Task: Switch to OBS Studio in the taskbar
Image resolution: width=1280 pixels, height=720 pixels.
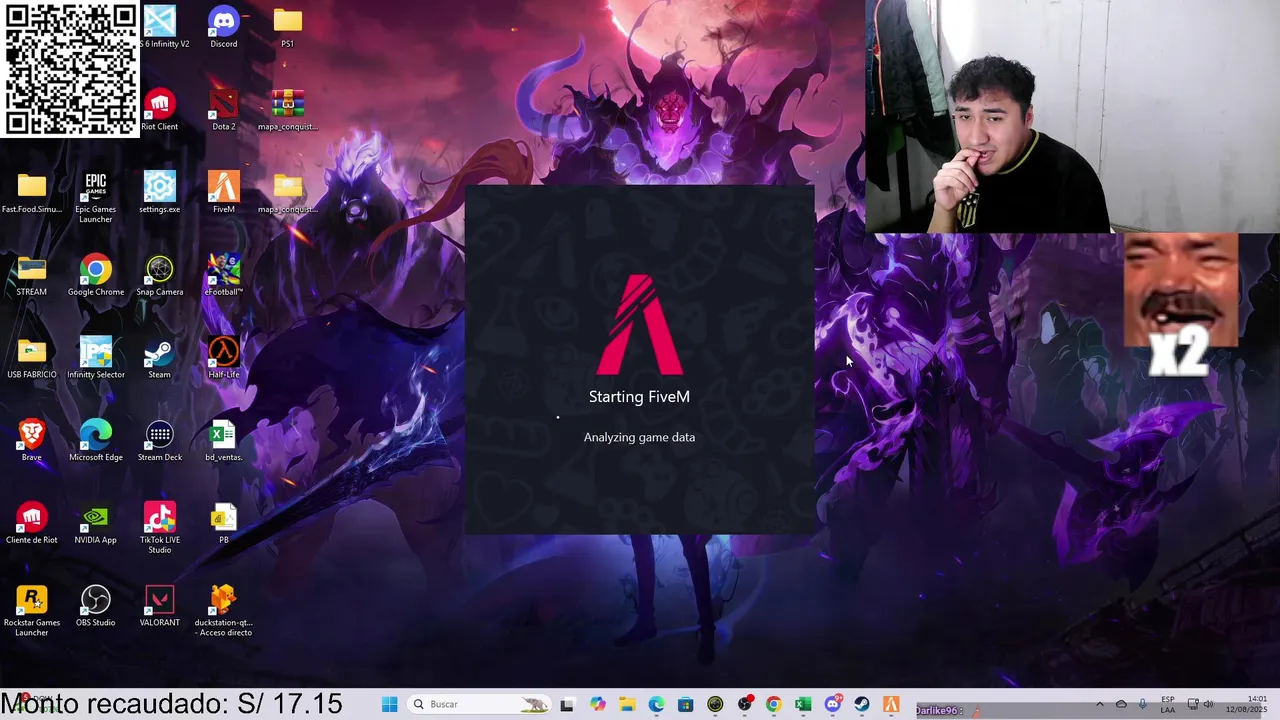Action: [x=744, y=704]
